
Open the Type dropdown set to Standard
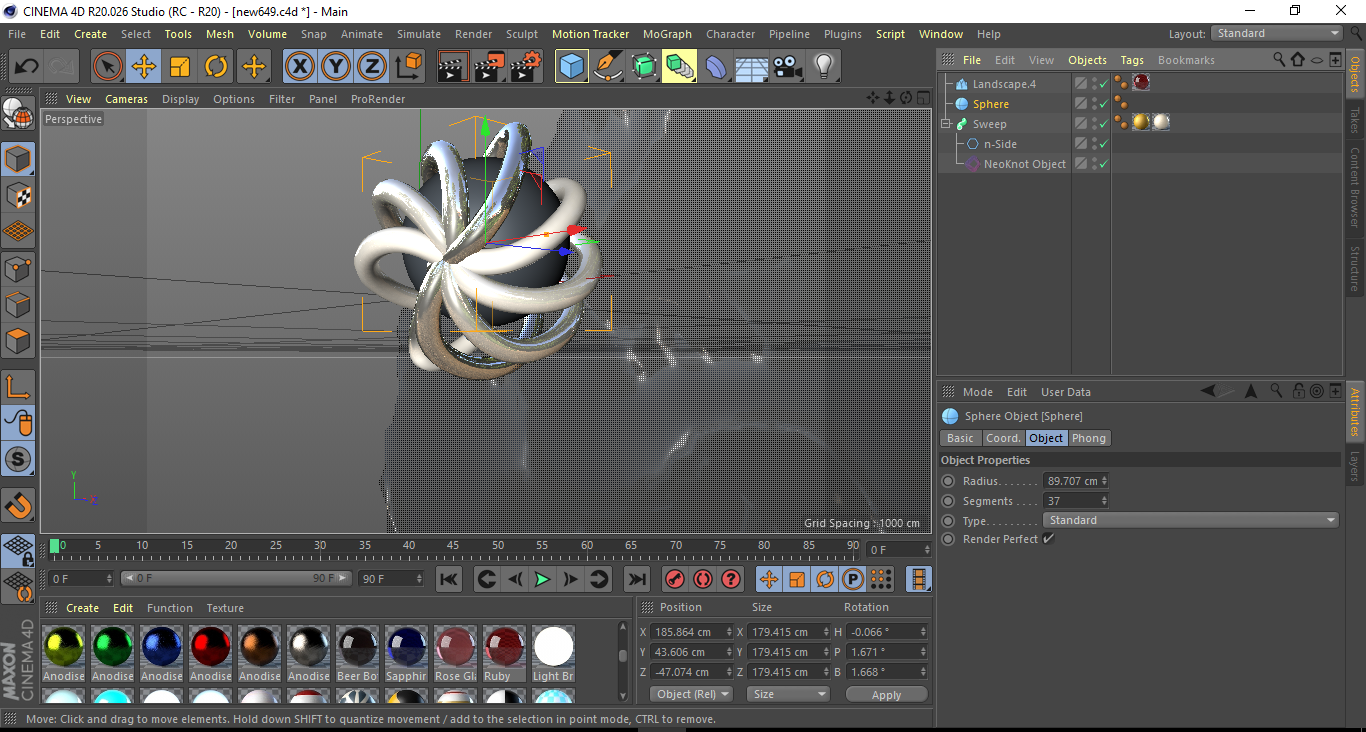click(x=1190, y=520)
